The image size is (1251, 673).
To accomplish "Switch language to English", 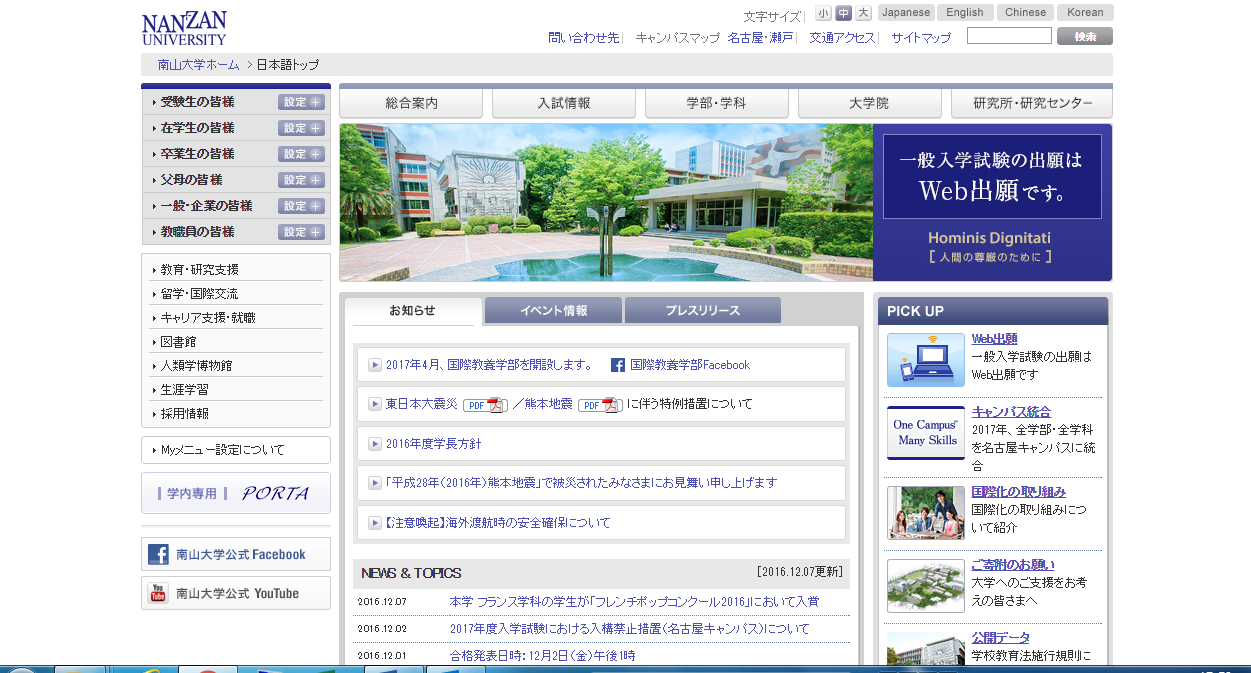I will click(x=965, y=13).
